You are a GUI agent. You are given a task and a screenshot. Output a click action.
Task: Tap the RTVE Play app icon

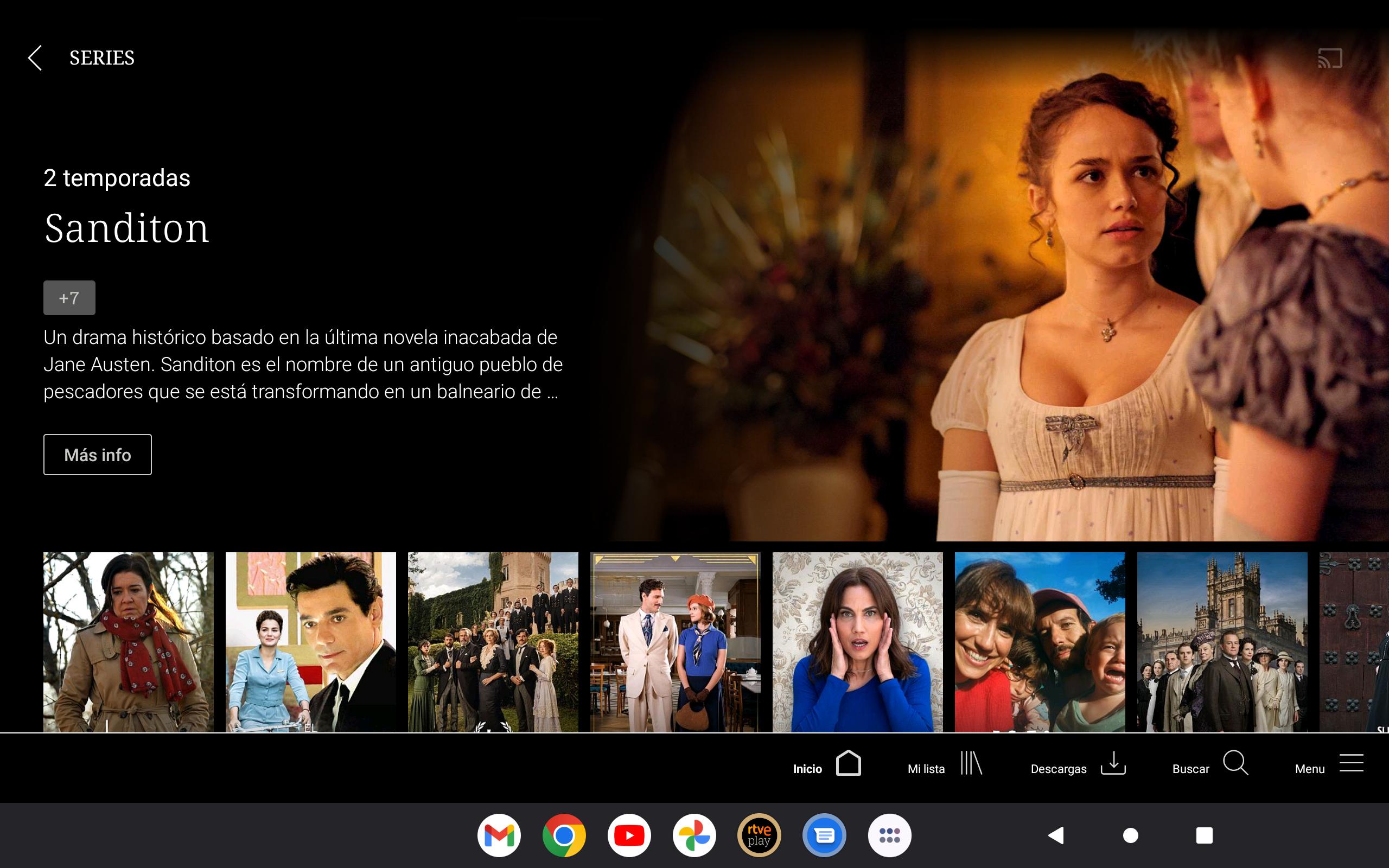point(759,835)
